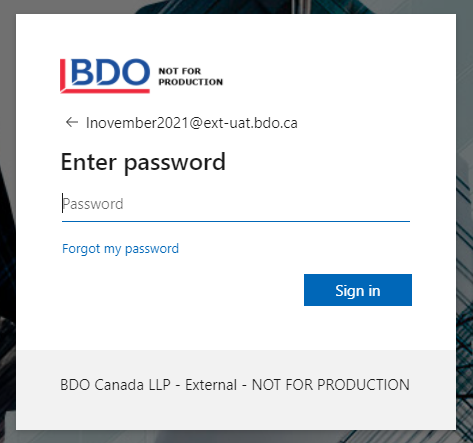Click the blue underline of the password field
This screenshot has width=473, height=443.
236,221
